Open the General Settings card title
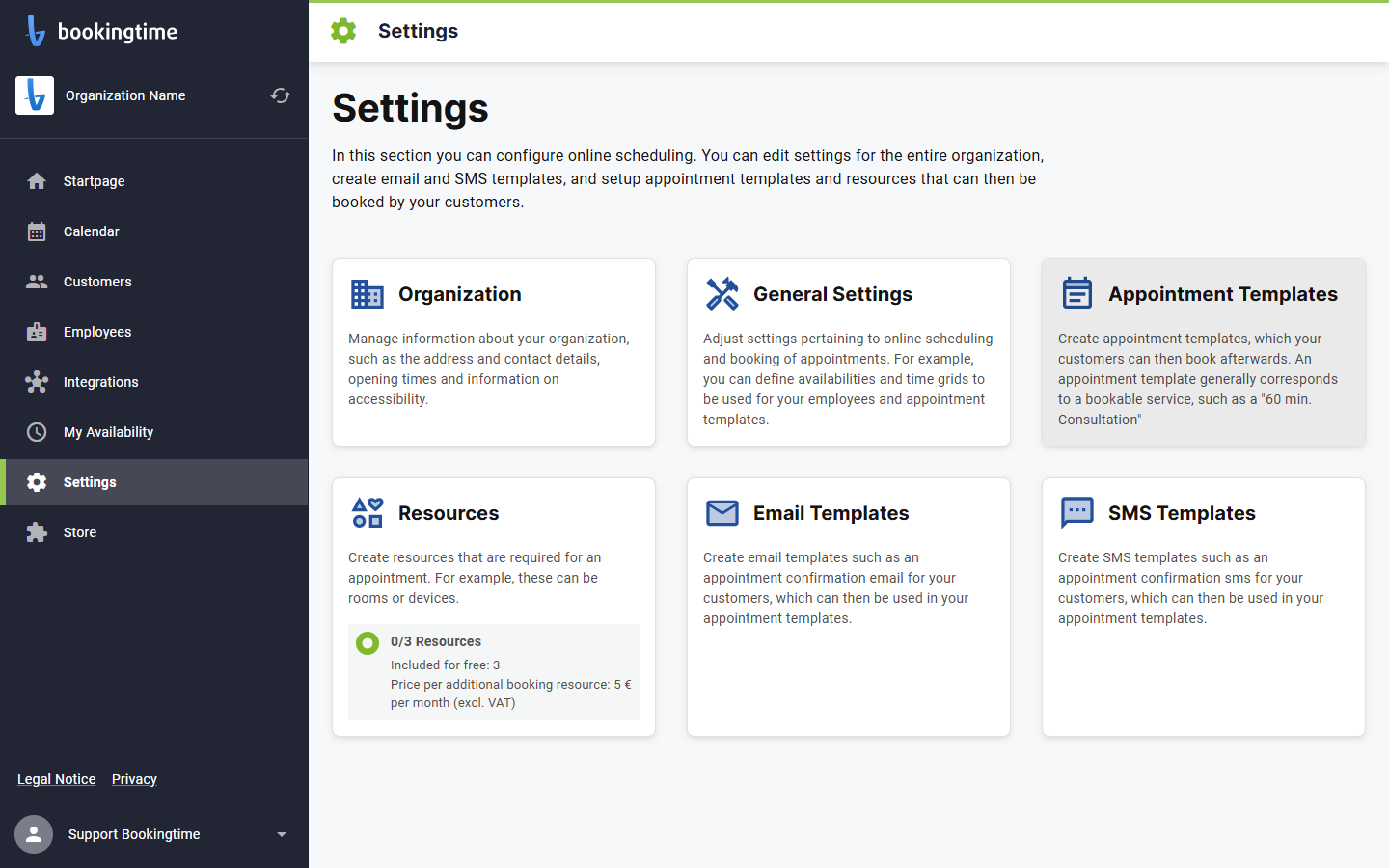The width and height of the screenshot is (1389, 868). (832, 294)
